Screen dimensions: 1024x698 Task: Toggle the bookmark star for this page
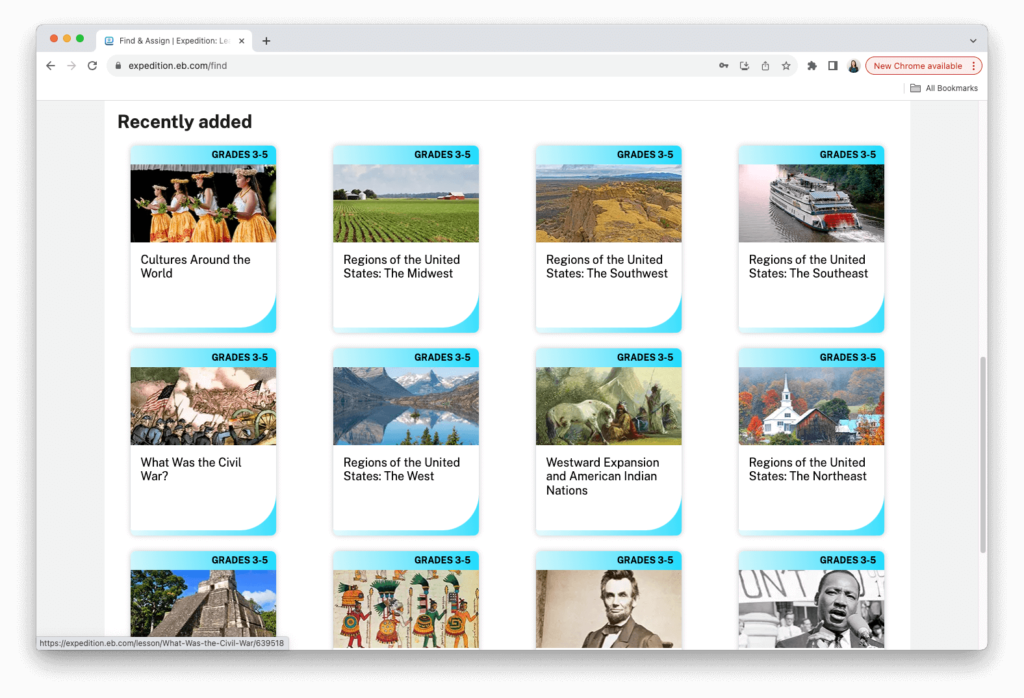(x=786, y=65)
